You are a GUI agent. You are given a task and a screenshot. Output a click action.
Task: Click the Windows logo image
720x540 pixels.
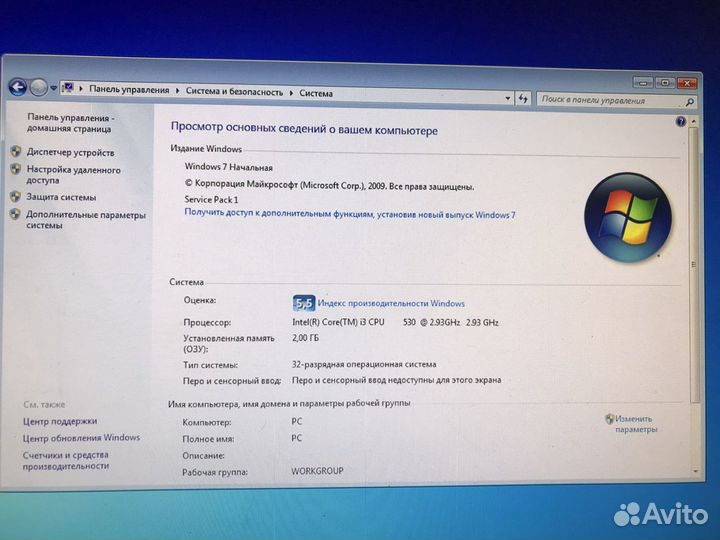(628, 217)
